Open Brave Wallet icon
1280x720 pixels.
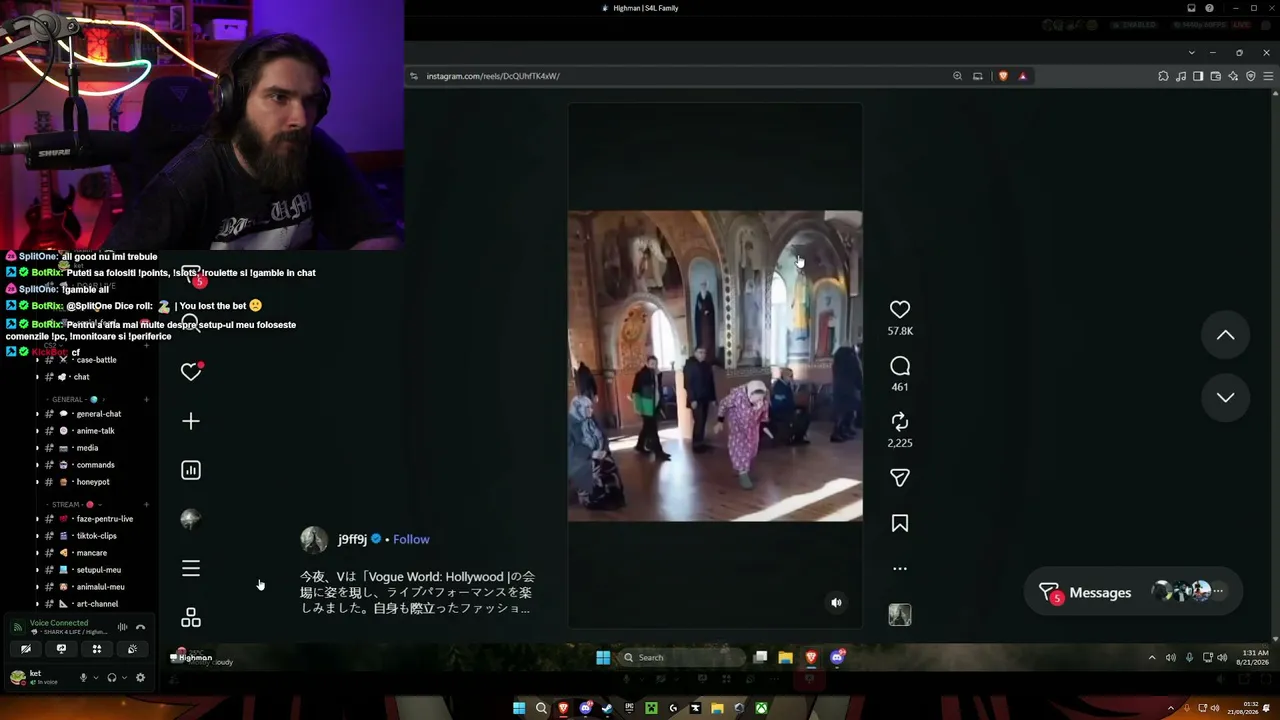1215,76
